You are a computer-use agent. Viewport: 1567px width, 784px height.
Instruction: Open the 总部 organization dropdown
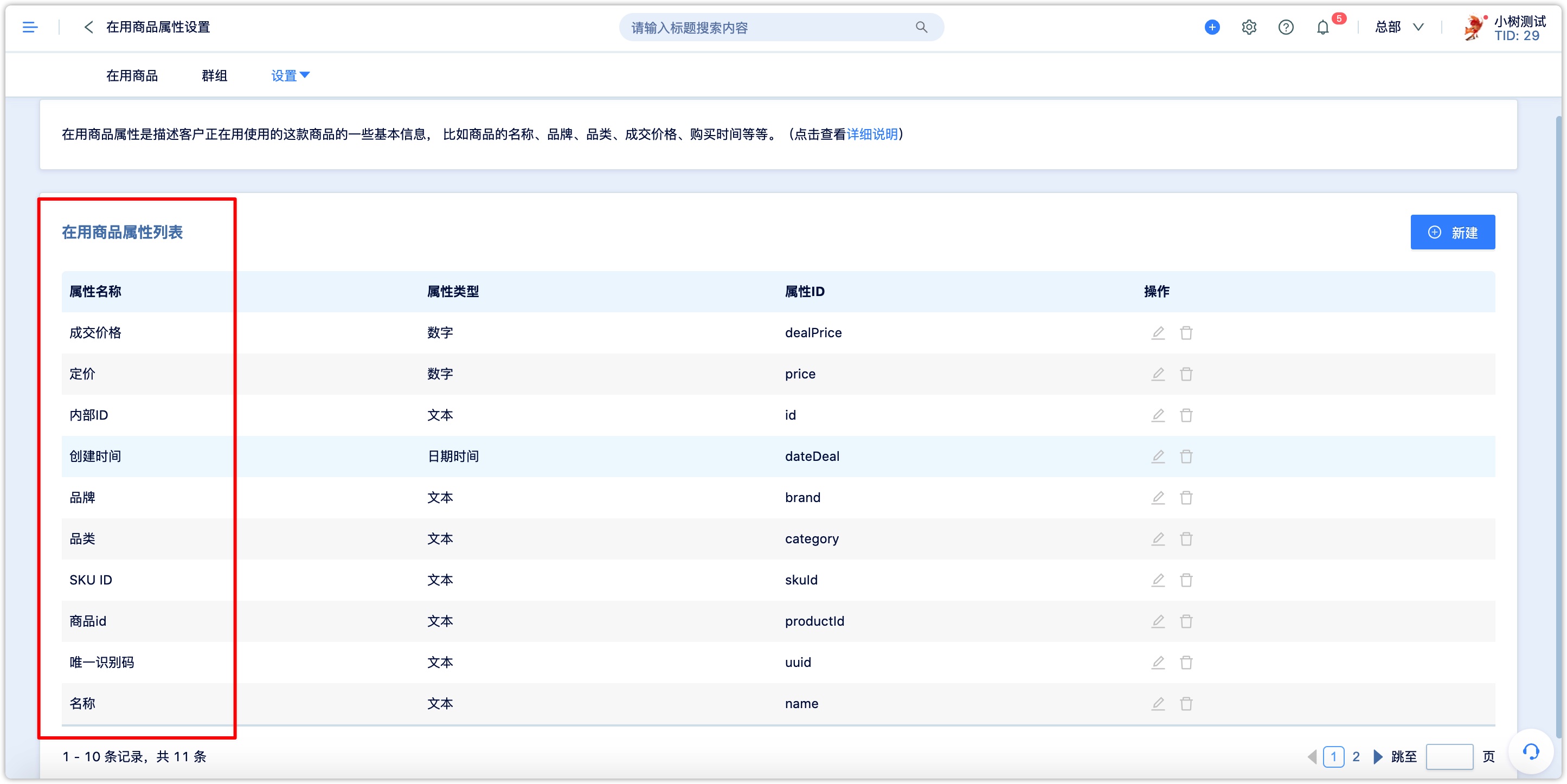1399,27
